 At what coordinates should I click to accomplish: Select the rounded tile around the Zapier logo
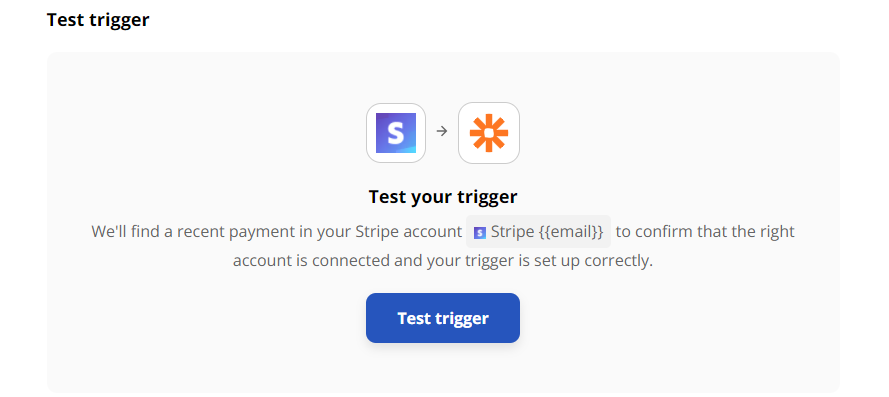tap(489, 133)
